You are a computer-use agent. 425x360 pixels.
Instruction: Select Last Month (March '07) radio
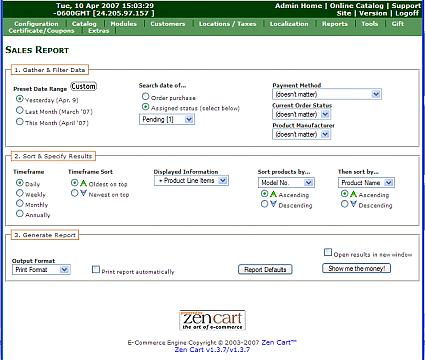(x=20, y=110)
